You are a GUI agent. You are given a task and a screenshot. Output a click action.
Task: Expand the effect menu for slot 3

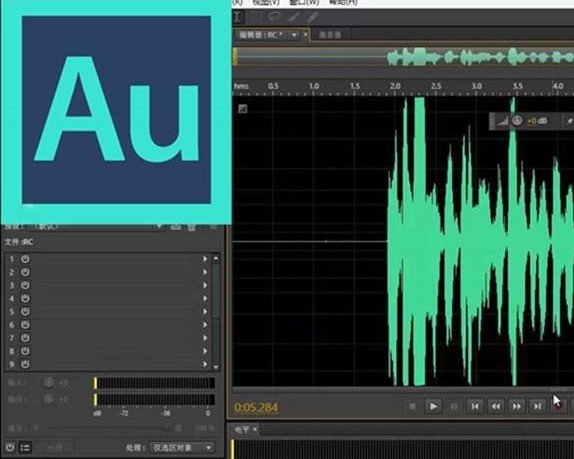205,286
